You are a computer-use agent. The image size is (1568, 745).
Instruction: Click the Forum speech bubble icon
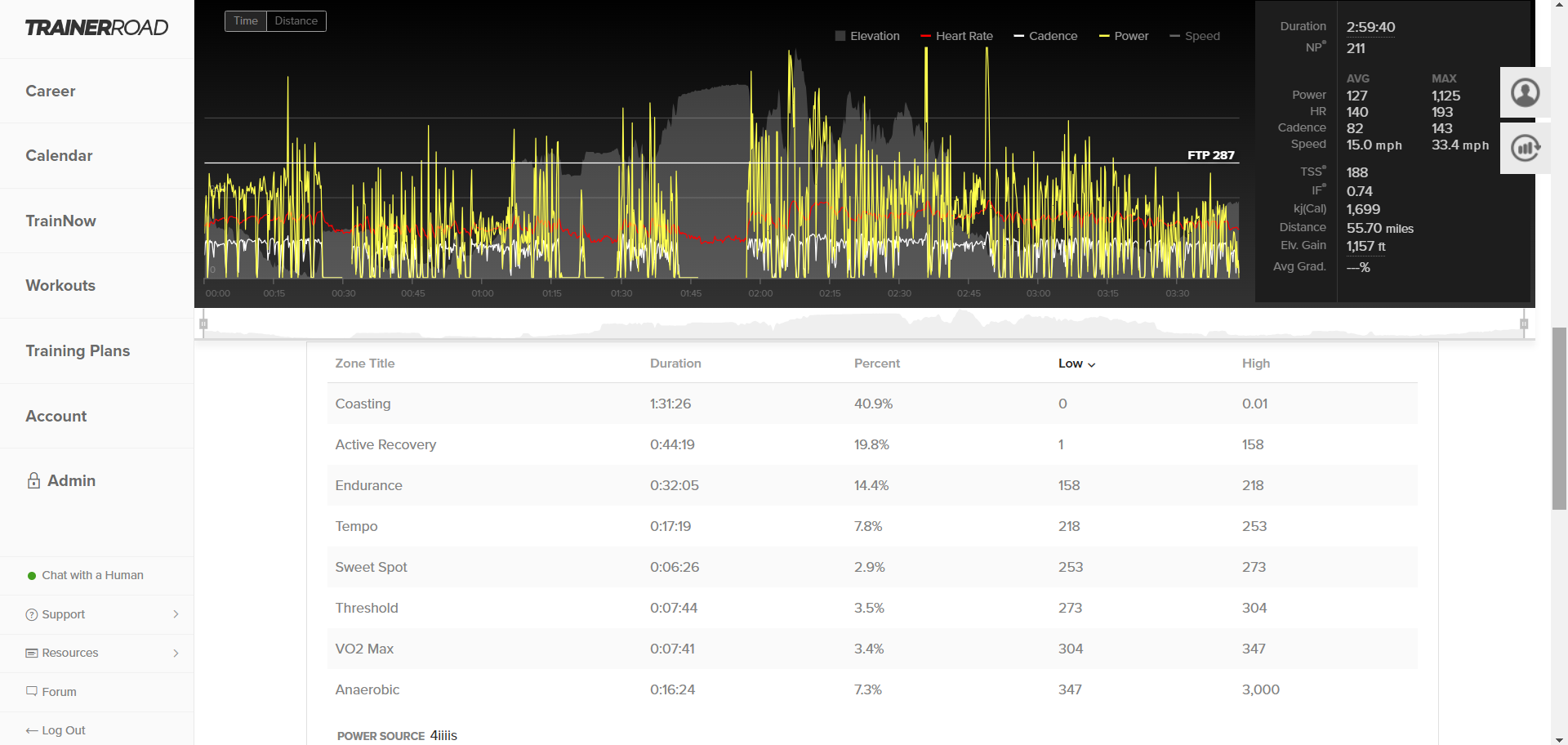(x=32, y=691)
